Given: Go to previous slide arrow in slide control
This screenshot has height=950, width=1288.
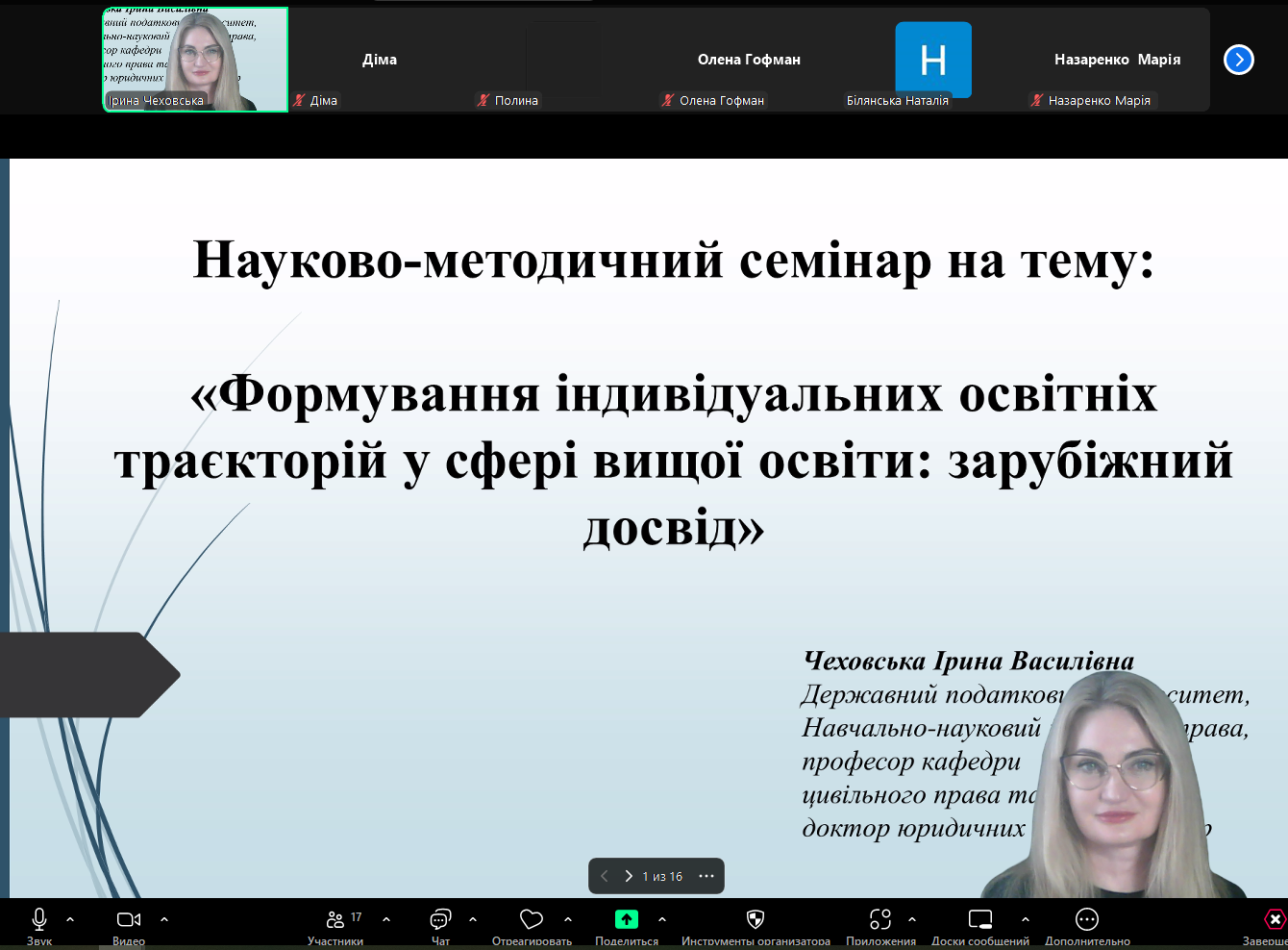Looking at the screenshot, I should (605, 876).
